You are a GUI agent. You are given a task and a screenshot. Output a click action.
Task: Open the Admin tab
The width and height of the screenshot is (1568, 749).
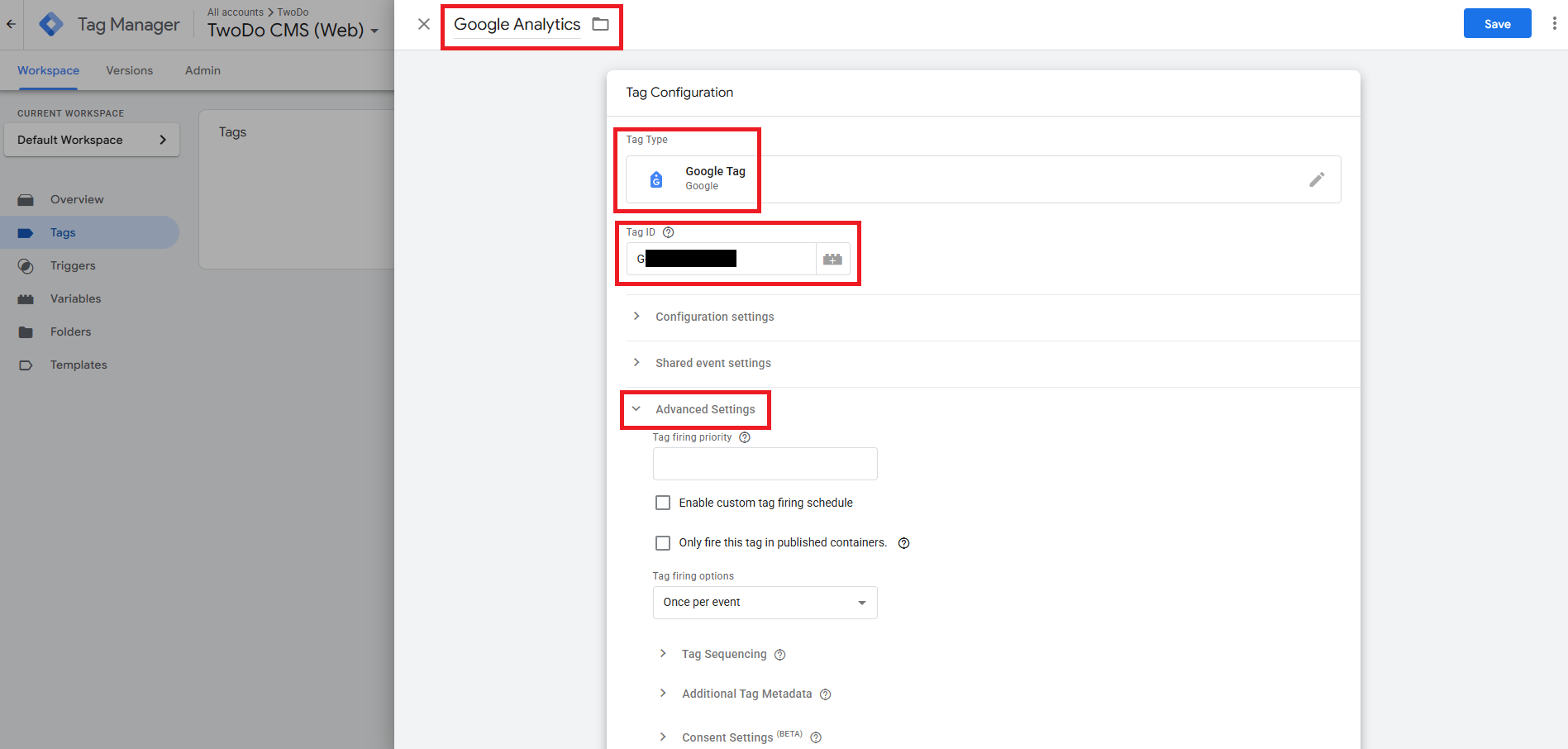coord(202,70)
